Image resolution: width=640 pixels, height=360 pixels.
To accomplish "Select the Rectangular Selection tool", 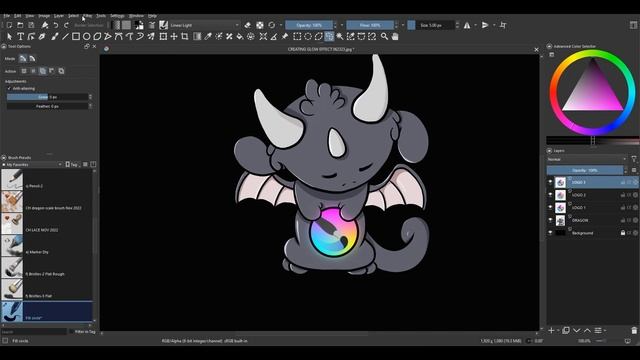I will tap(297, 37).
